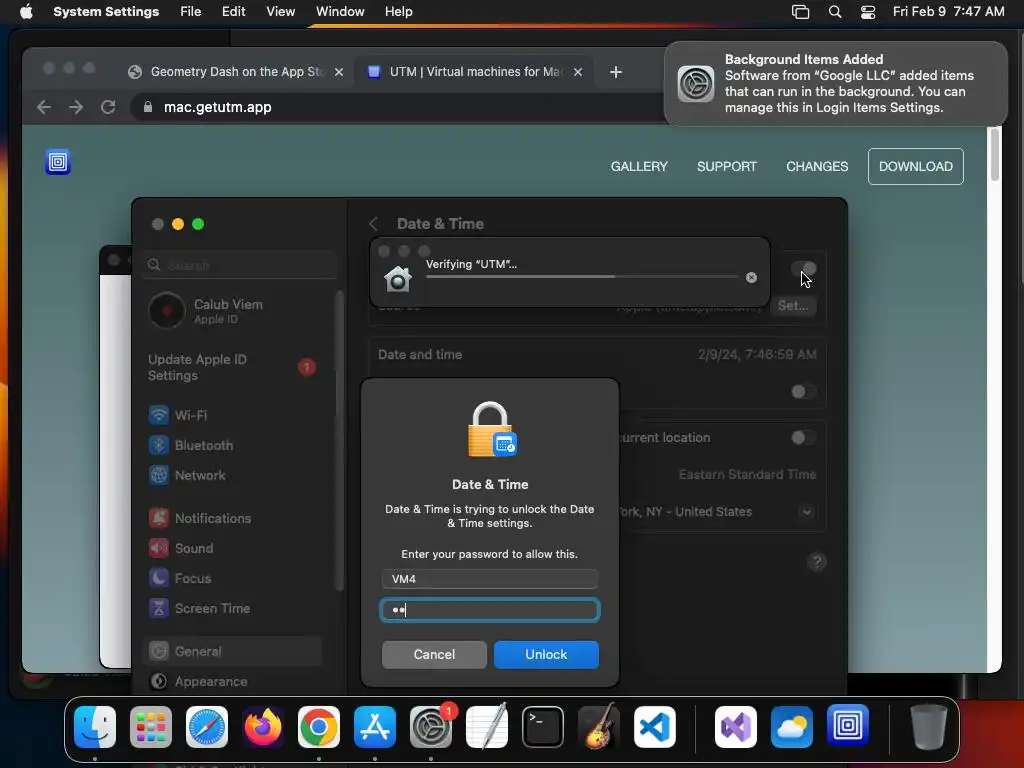The image size is (1024, 768).
Task: Click the help question mark button
Action: coord(816,562)
